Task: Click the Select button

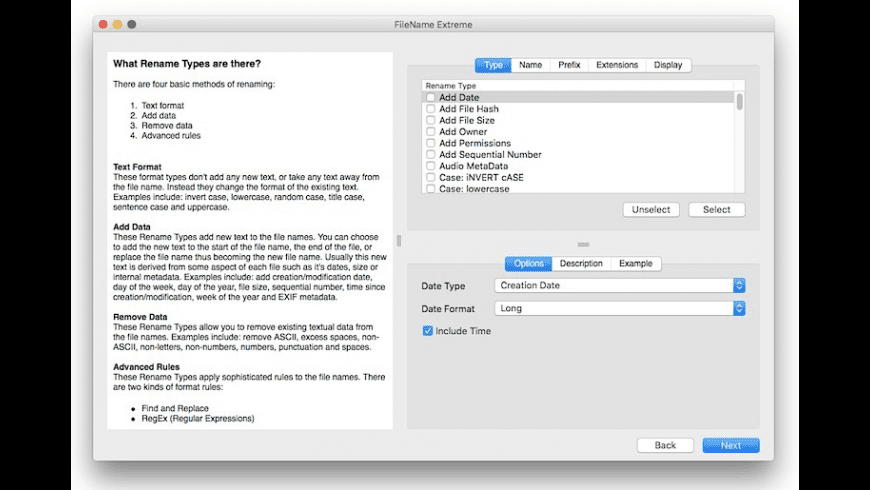Action: tap(716, 210)
